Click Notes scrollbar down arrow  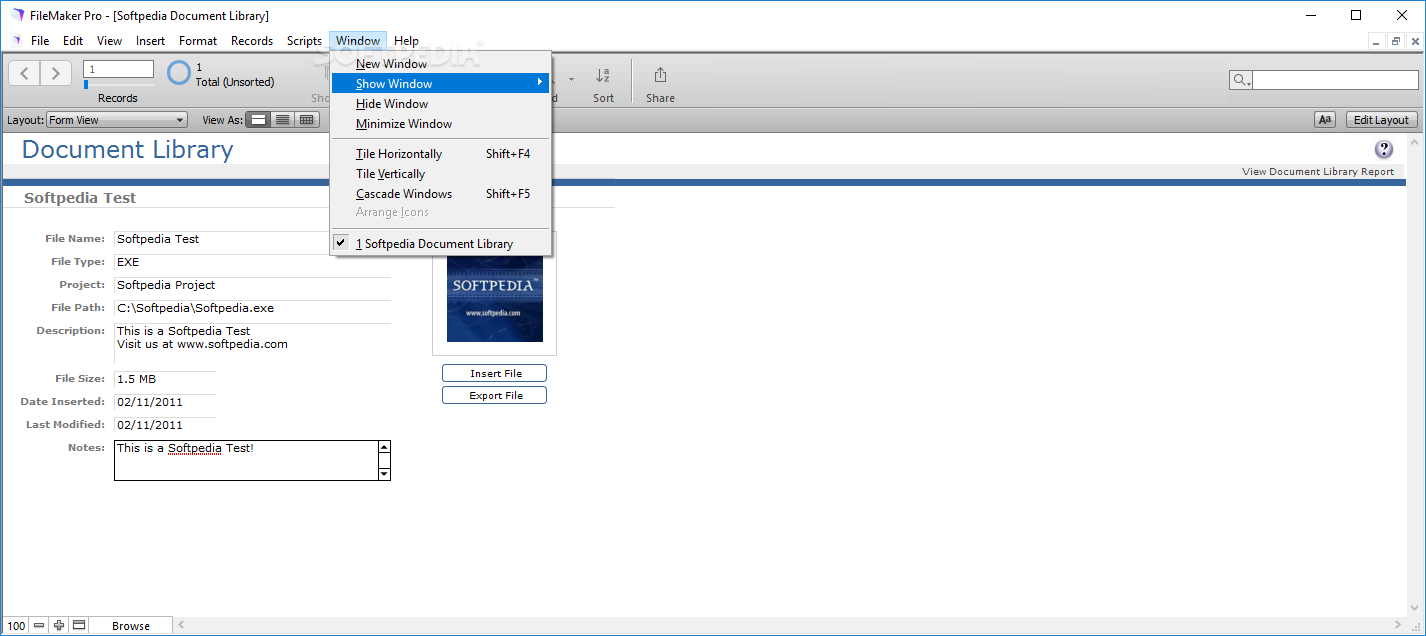[x=384, y=474]
